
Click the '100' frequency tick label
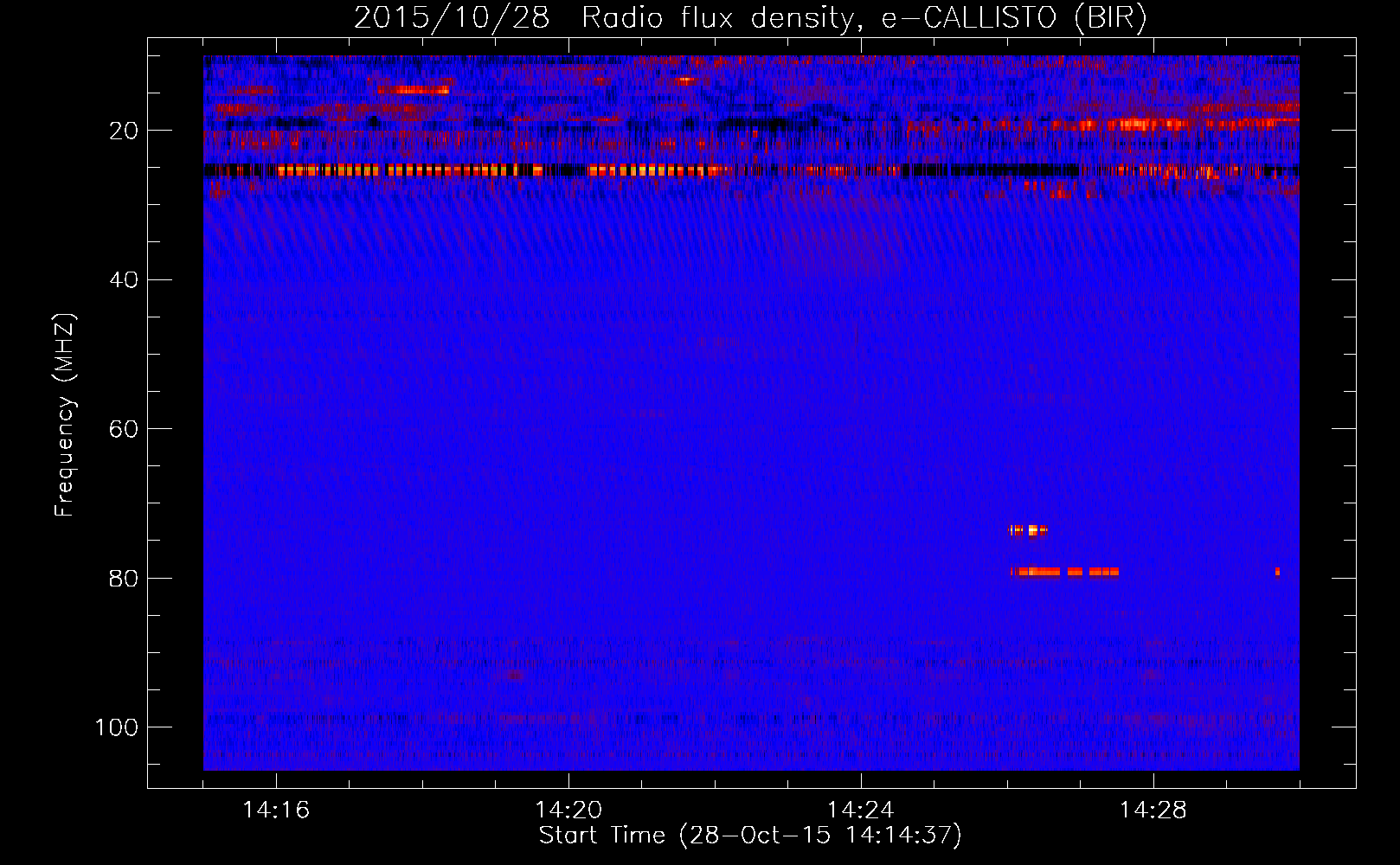tap(117, 727)
